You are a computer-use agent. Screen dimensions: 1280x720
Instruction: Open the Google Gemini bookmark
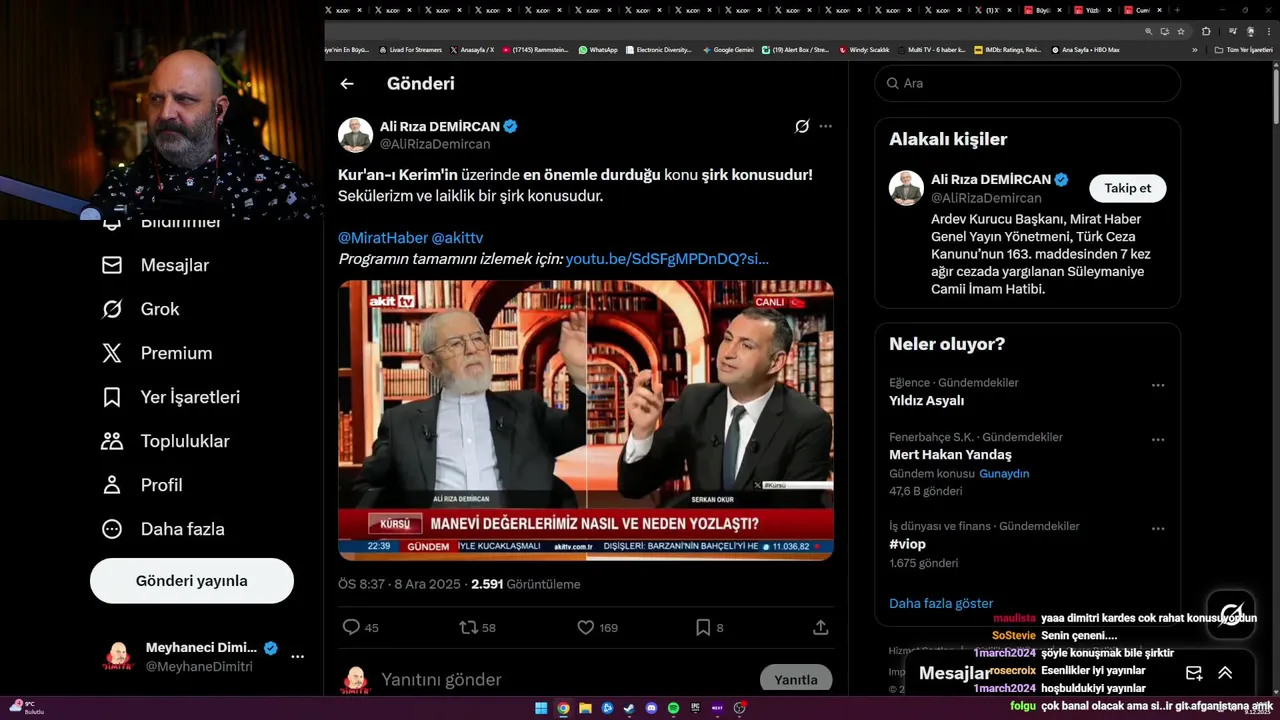[x=728, y=49]
